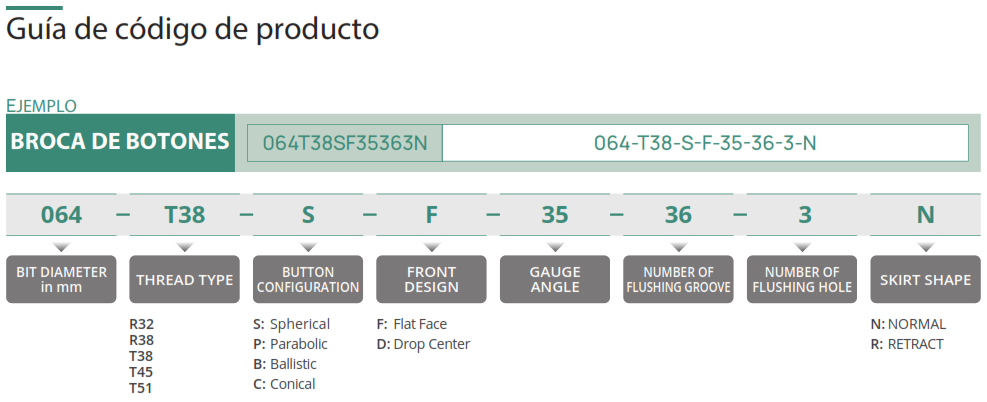Screen dimensions: 987x402
Task: Click the arrow under the N code
Action: pos(925,247)
